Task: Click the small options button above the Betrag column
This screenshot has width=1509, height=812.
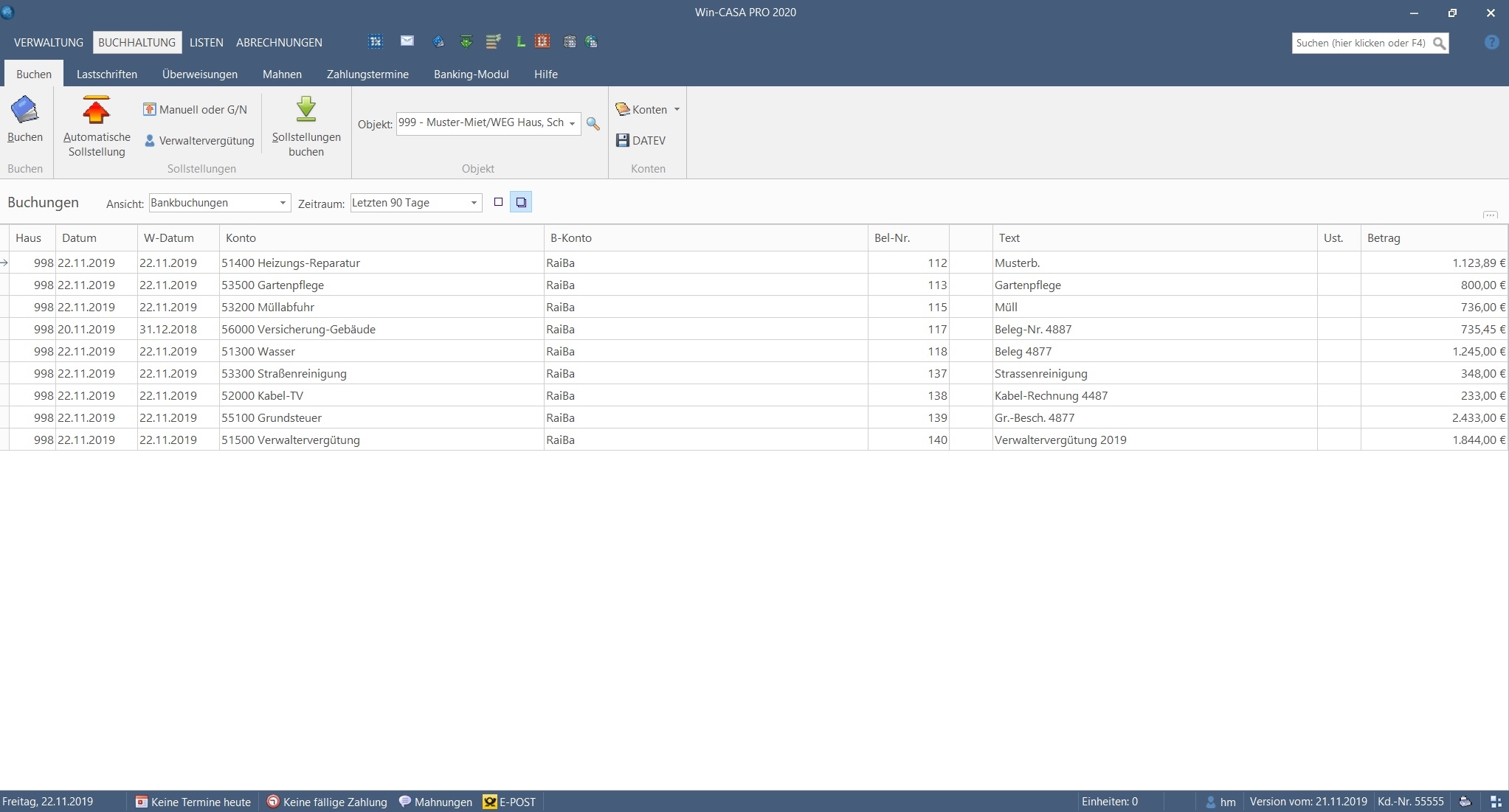Action: 1490,215
